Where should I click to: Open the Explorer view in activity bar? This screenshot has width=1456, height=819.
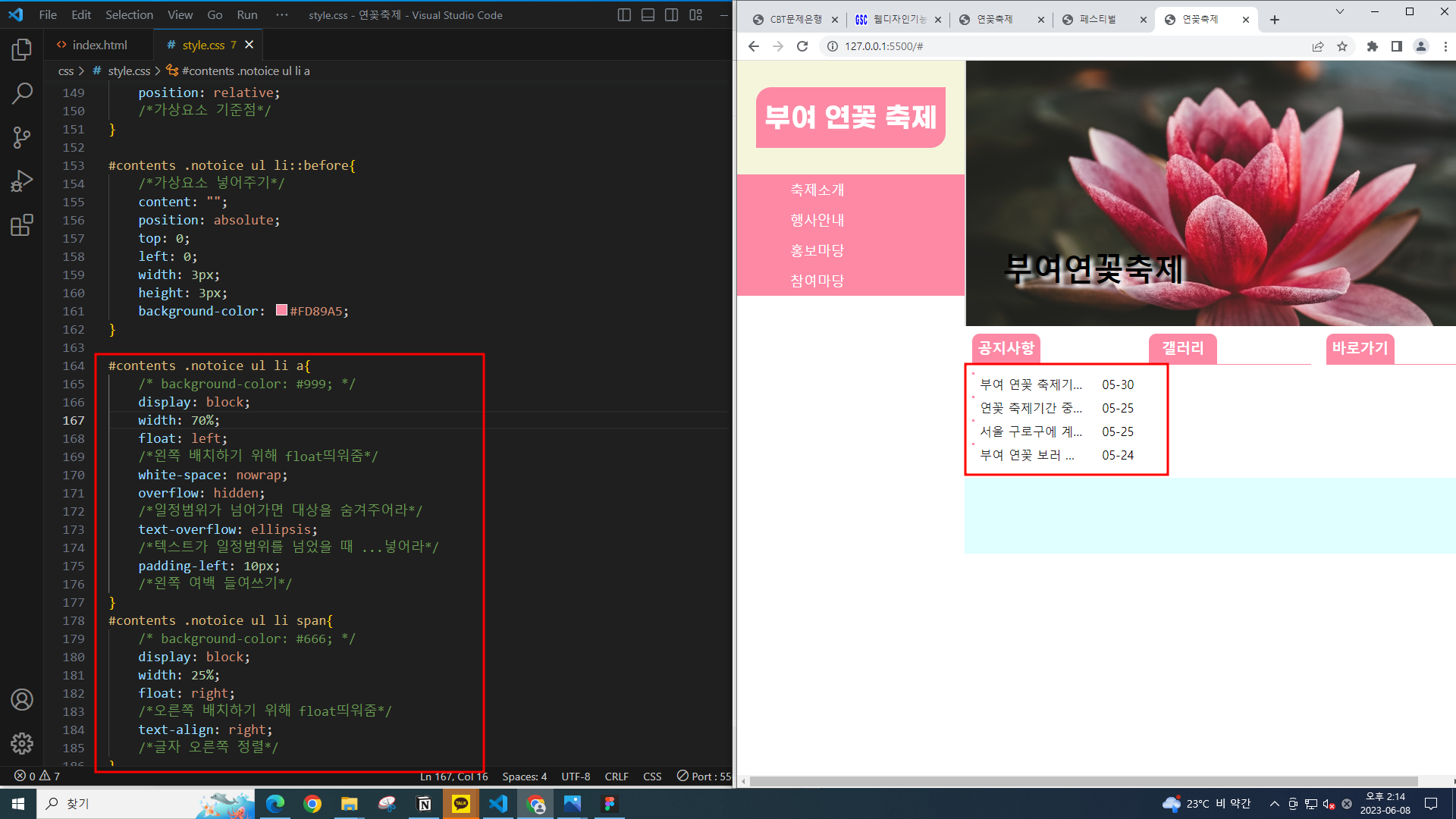point(22,50)
